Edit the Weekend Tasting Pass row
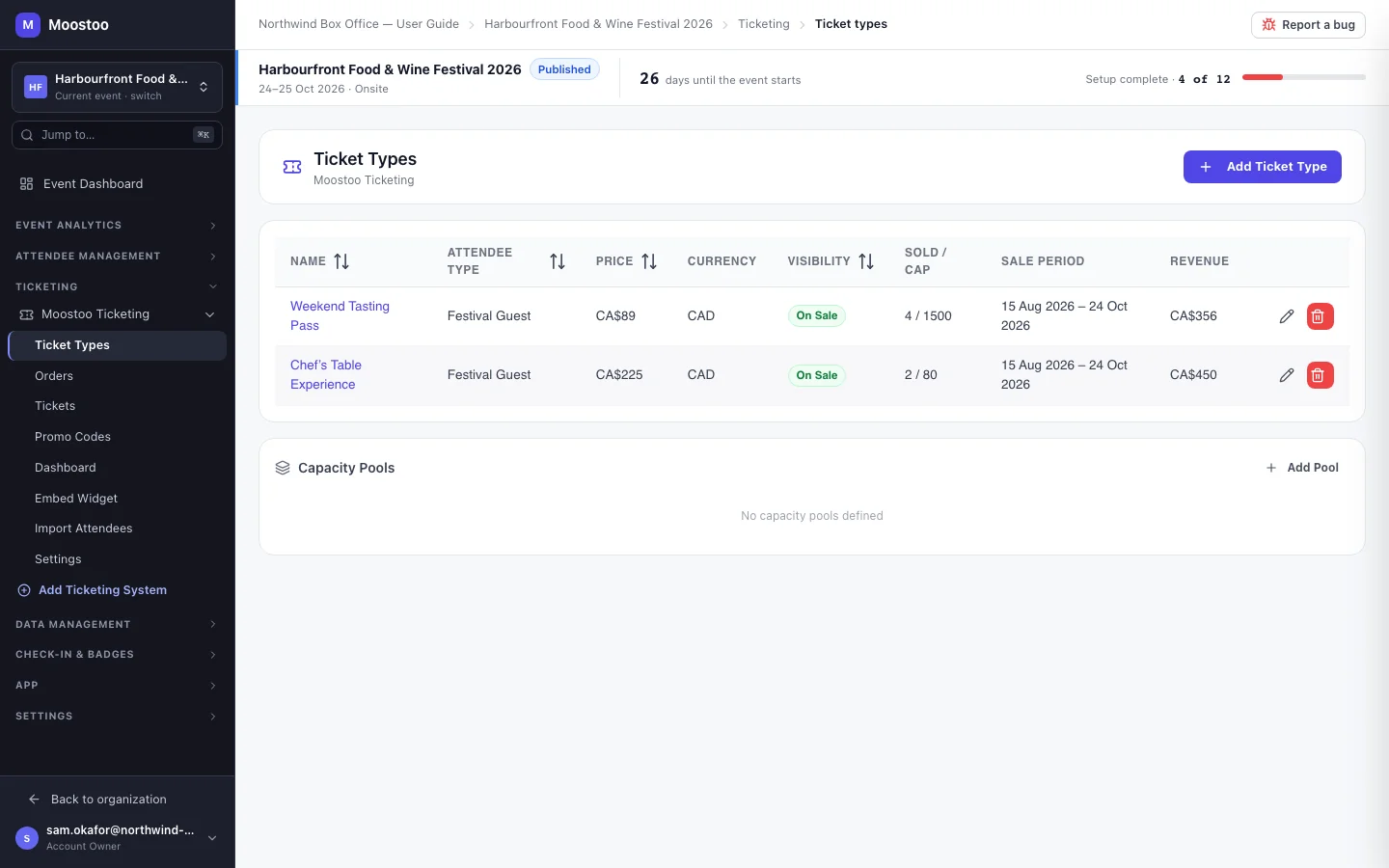Image resolution: width=1389 pixels, height=868 pixels. (1287, 316)
